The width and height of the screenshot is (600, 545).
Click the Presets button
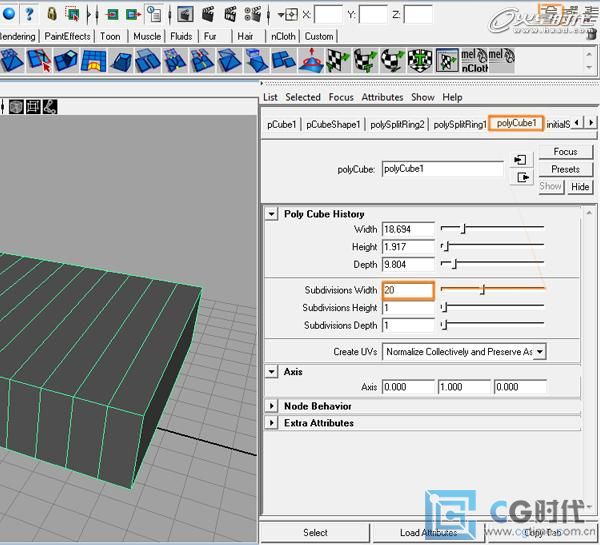click(x=565, y=169)
